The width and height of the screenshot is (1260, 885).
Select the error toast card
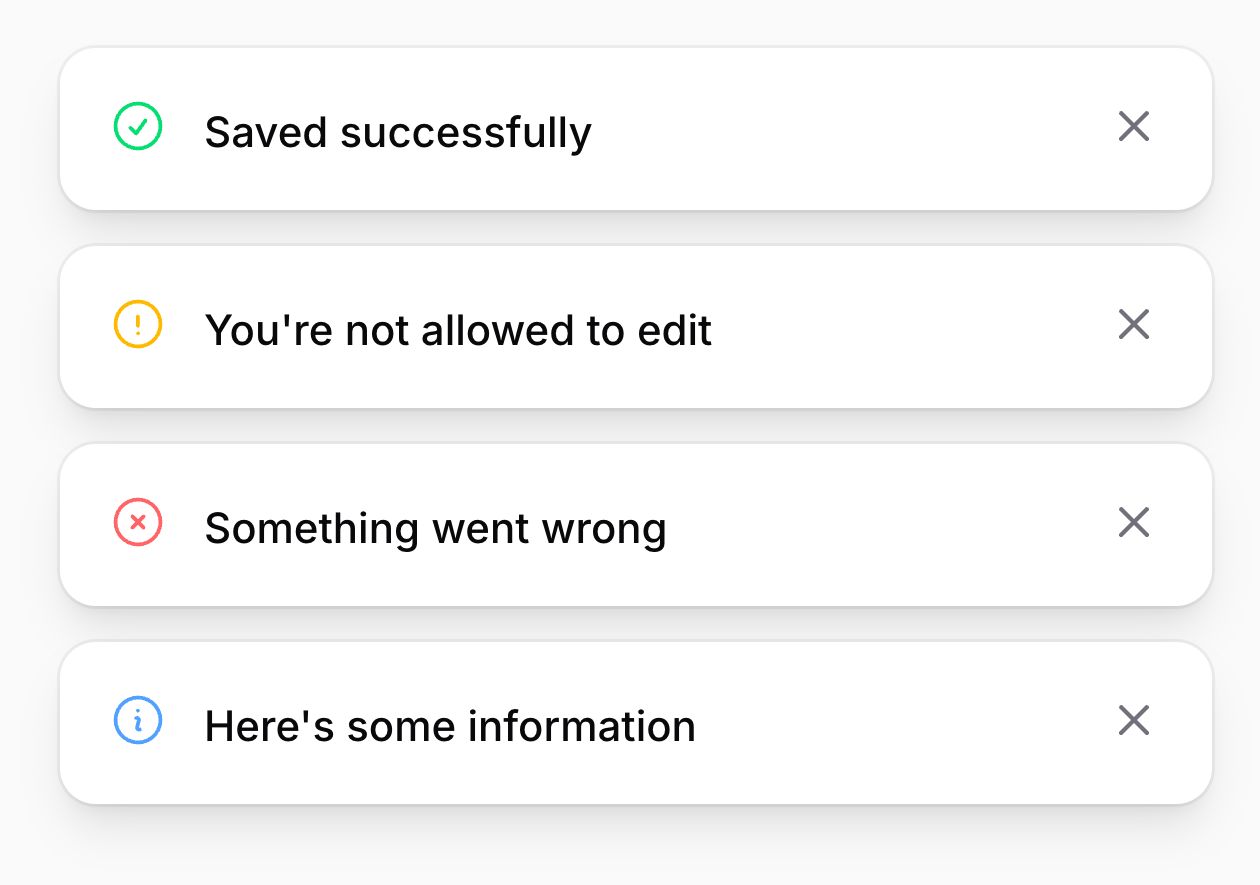(x=630, y=524)
